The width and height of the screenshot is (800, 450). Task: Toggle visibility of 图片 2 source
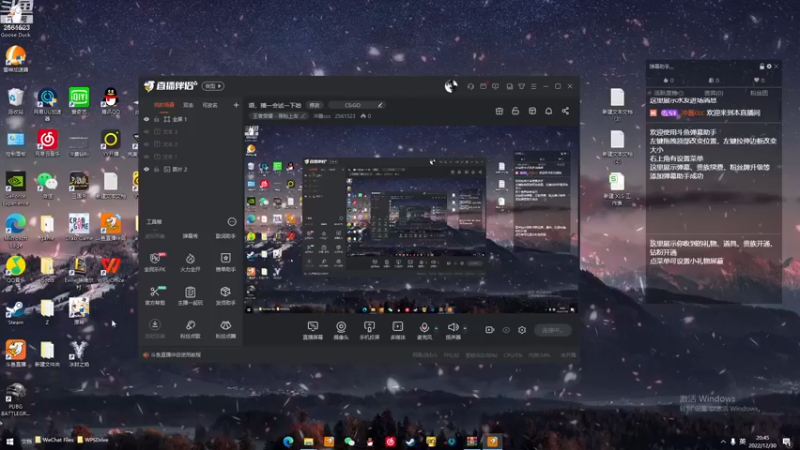[x=146, y=169]
